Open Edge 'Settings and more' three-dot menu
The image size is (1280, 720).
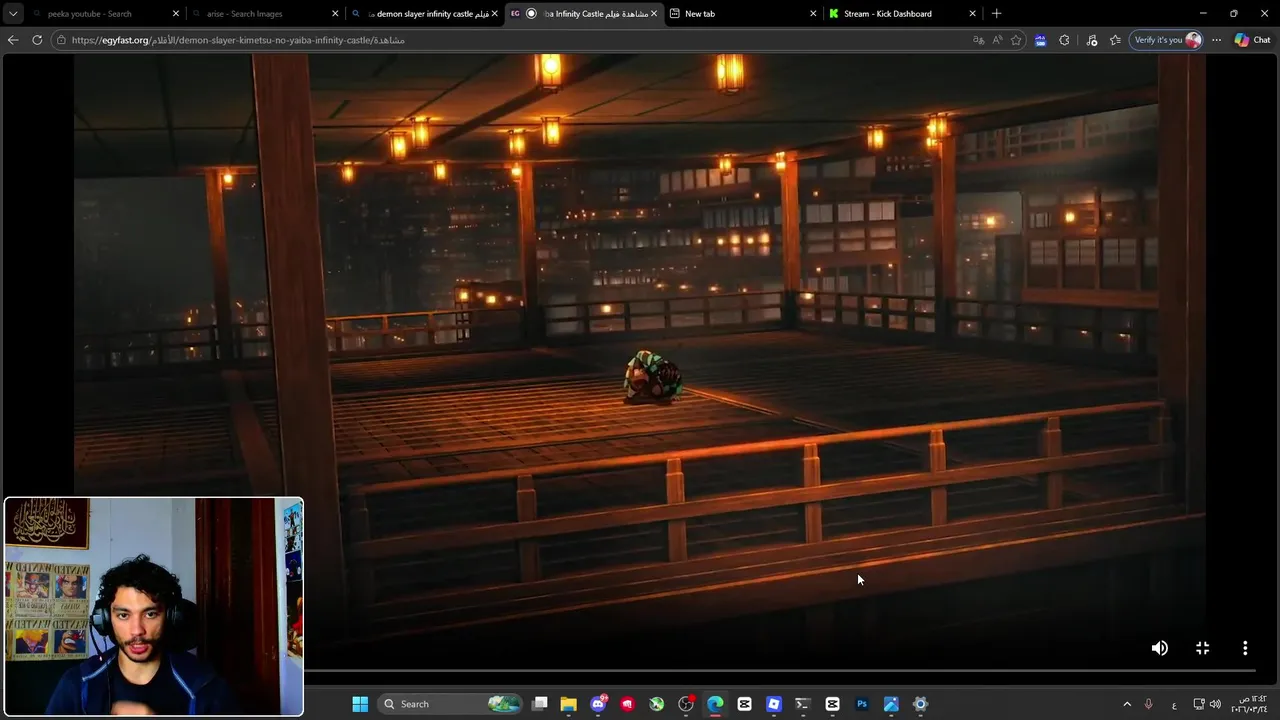[x=1216, y=40]
